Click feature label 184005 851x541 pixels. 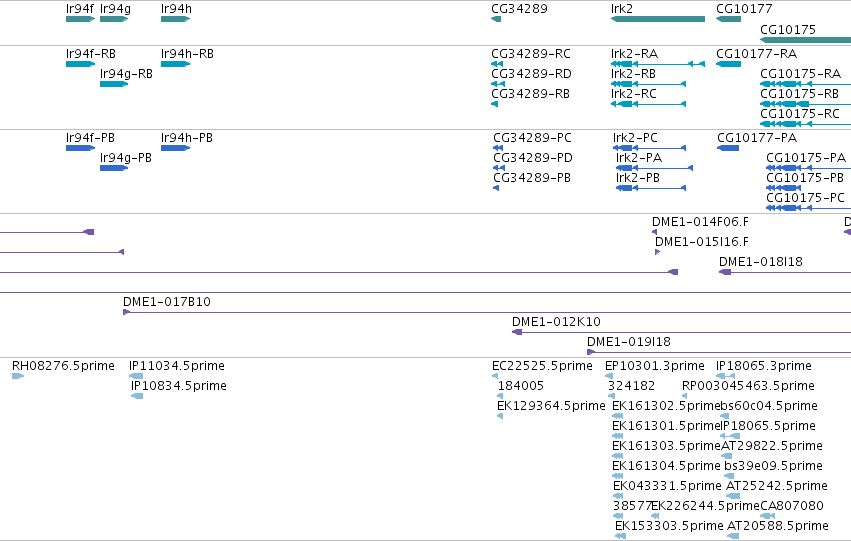(520, 386)
